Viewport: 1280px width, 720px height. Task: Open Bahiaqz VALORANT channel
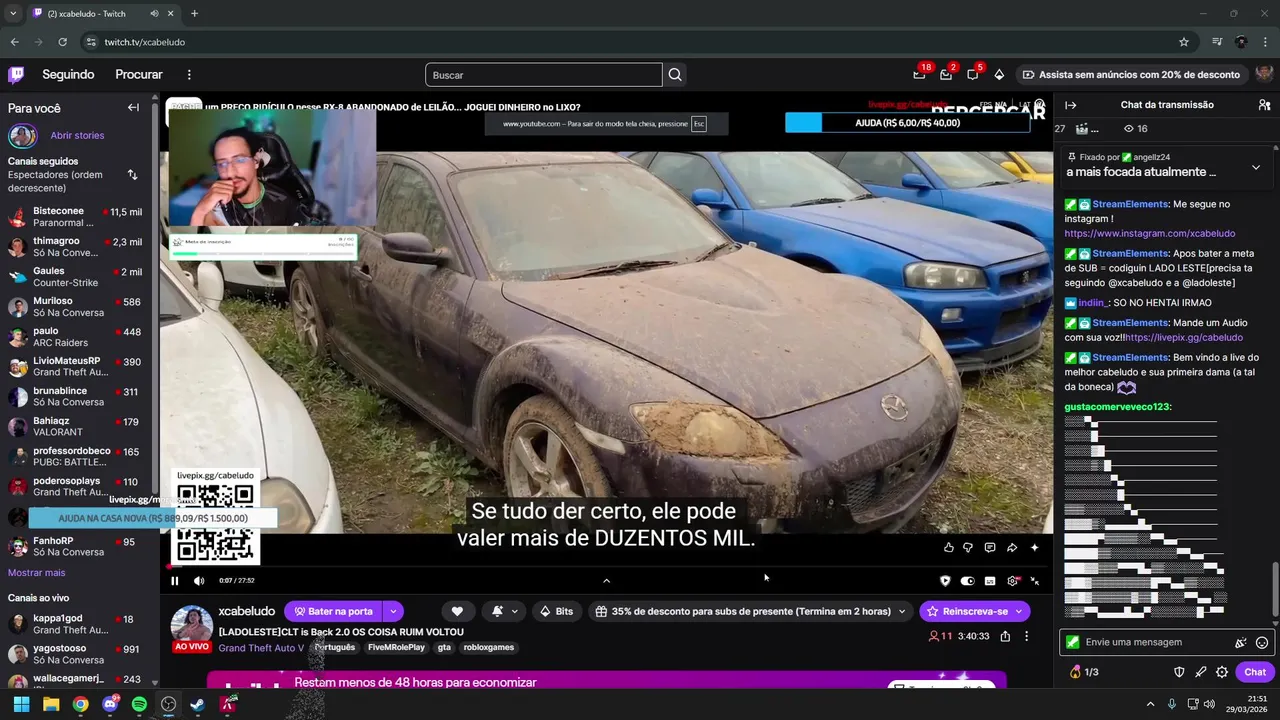pyautogui.click(x=77, y=427)
